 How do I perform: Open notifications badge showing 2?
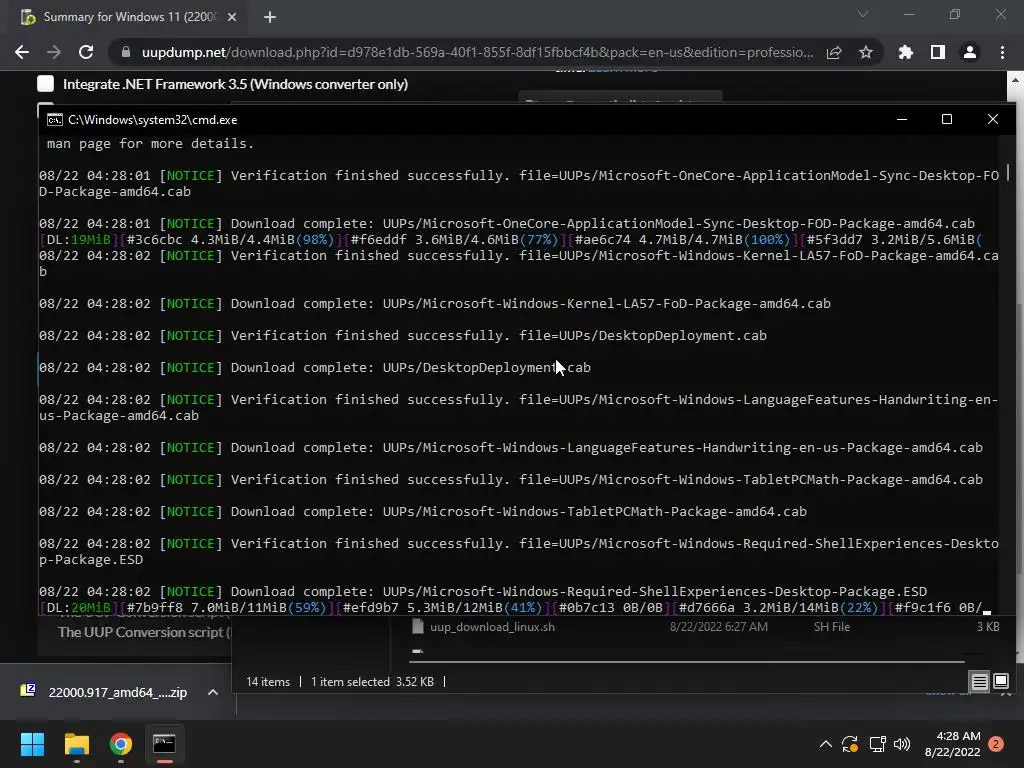[996, 744]
